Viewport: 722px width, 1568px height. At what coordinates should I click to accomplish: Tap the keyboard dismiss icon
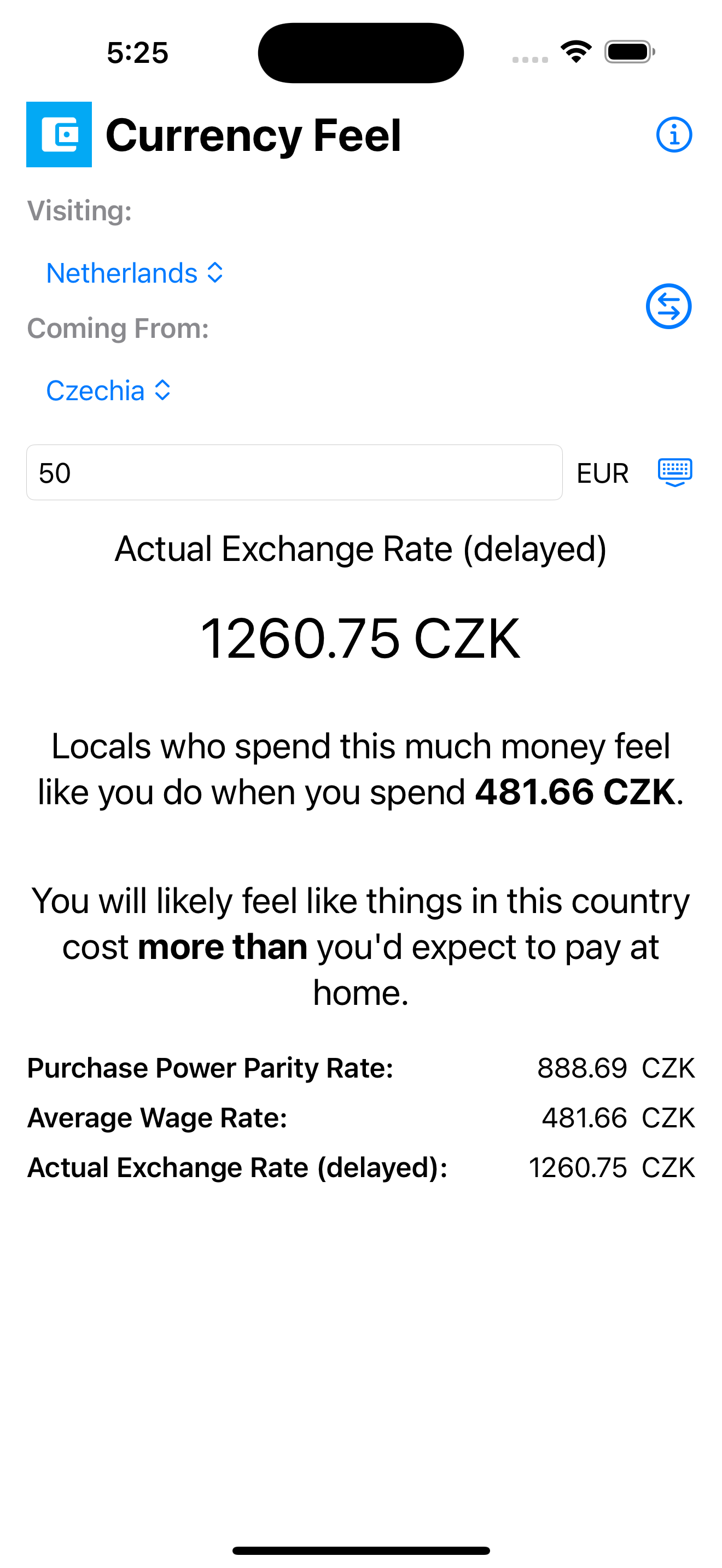(x=674, y=472)
